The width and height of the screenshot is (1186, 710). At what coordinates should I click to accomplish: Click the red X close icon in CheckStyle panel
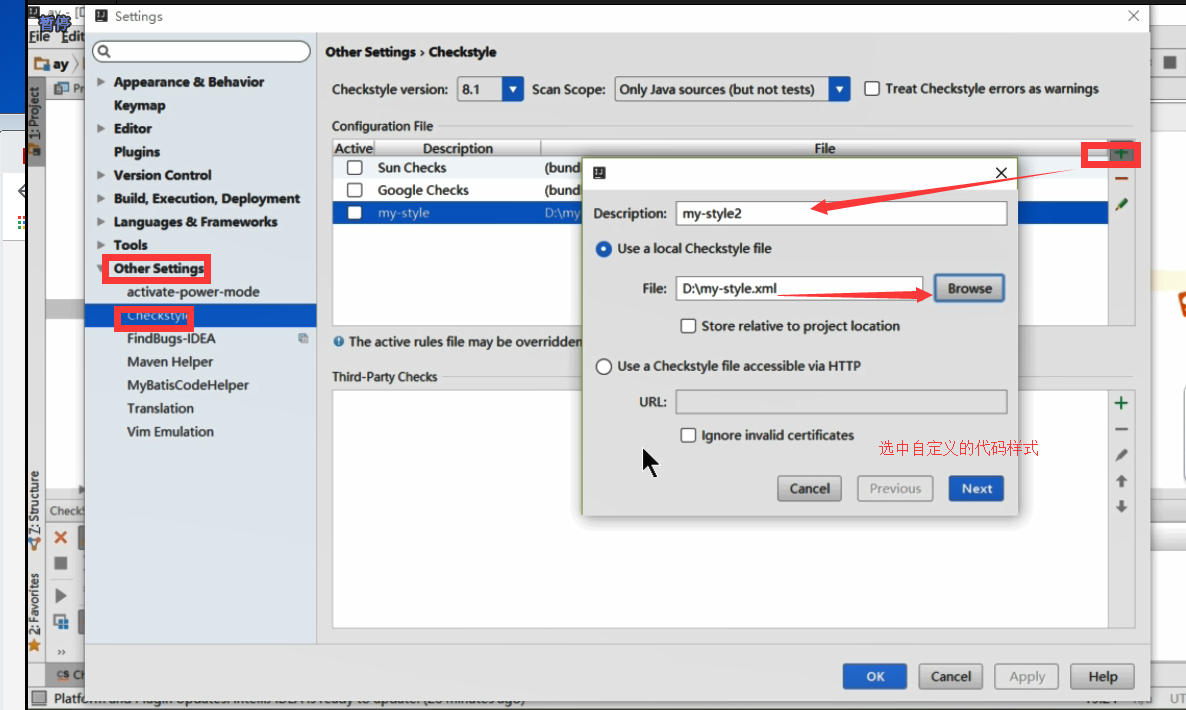(x=61, y=537)
